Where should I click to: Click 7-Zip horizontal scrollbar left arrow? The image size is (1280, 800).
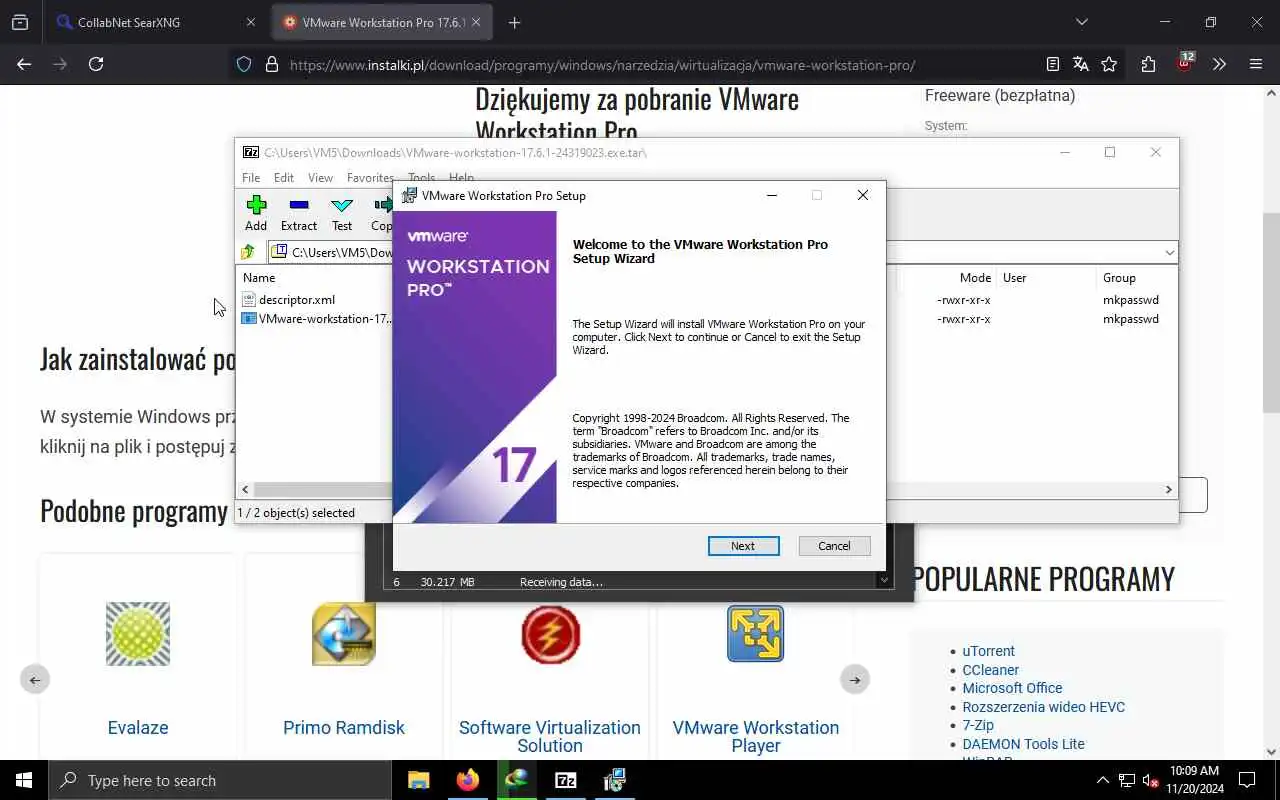(246, 490)
